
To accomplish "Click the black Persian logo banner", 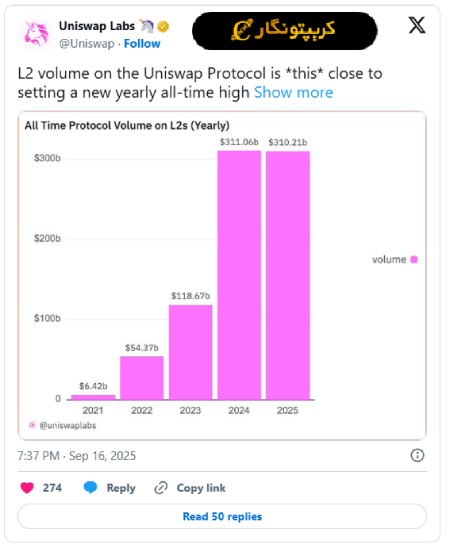I will coord(285,31).
